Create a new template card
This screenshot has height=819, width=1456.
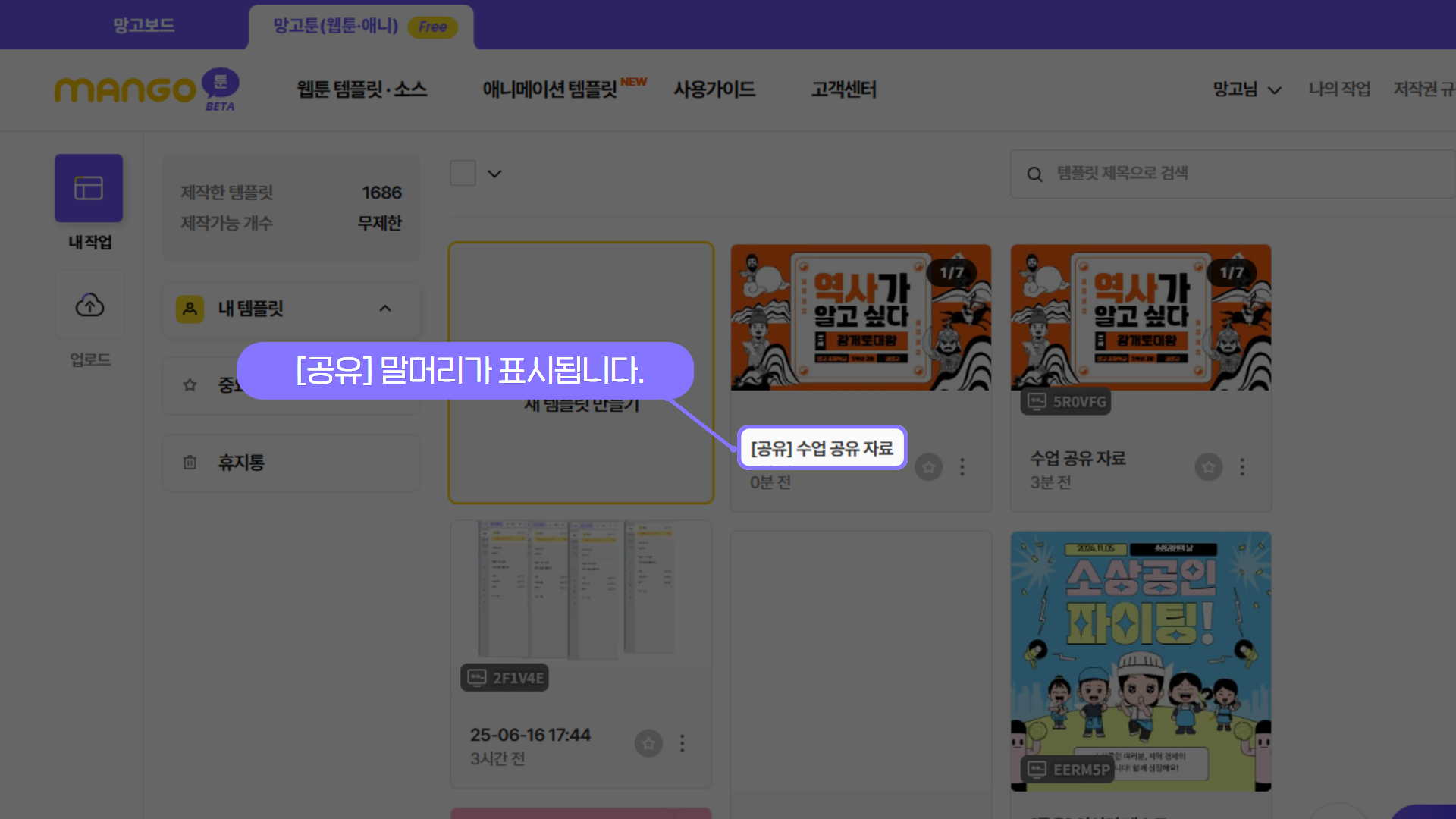581,373
